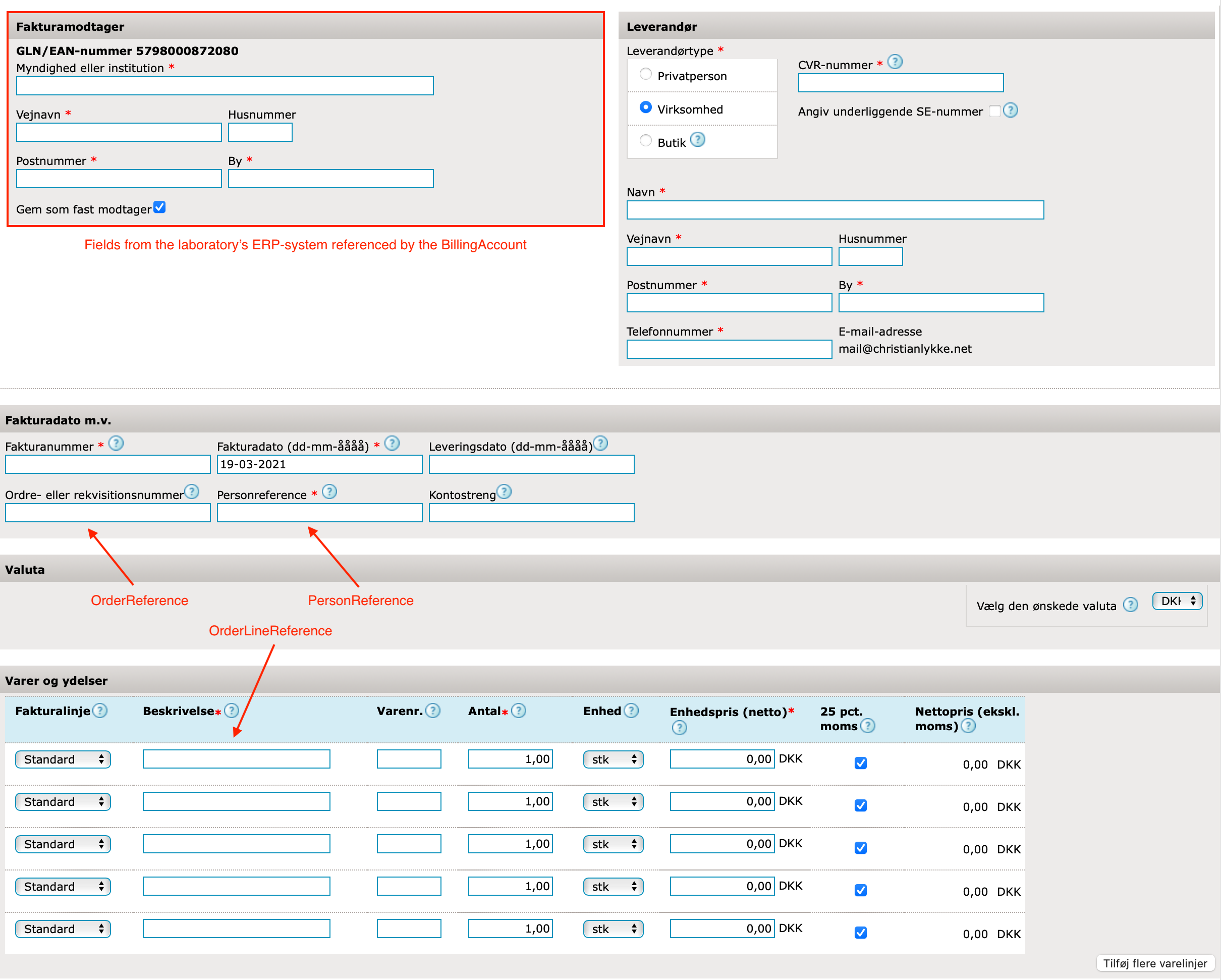The width and height of the screenshot is (1221, 980).
Task: Click Leverandør Postnummer input field
Action: 730,303
